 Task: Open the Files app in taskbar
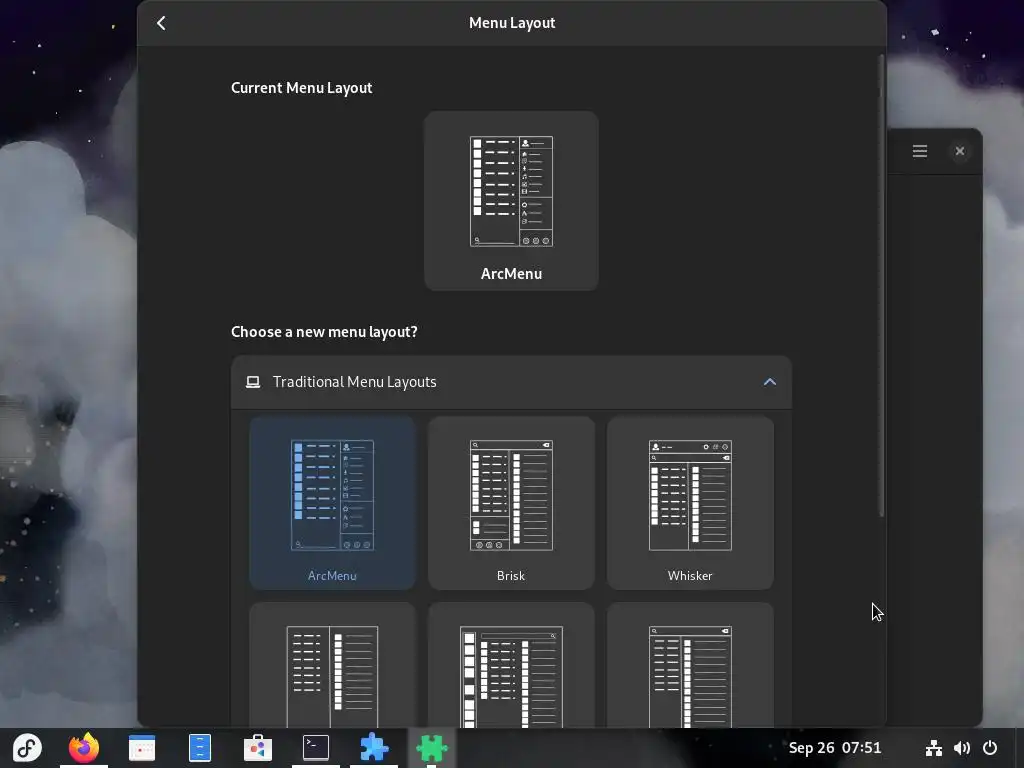[x=200, y=748]
